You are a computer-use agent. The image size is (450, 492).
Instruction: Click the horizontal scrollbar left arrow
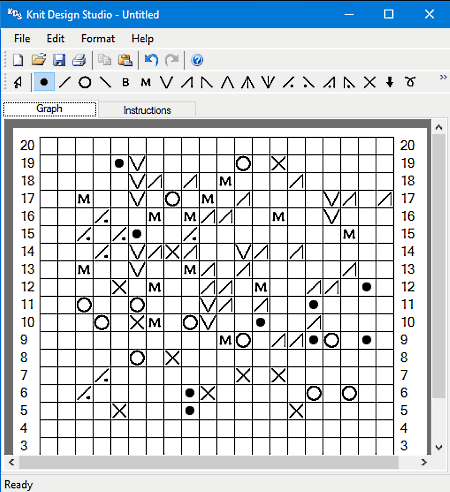12,462
